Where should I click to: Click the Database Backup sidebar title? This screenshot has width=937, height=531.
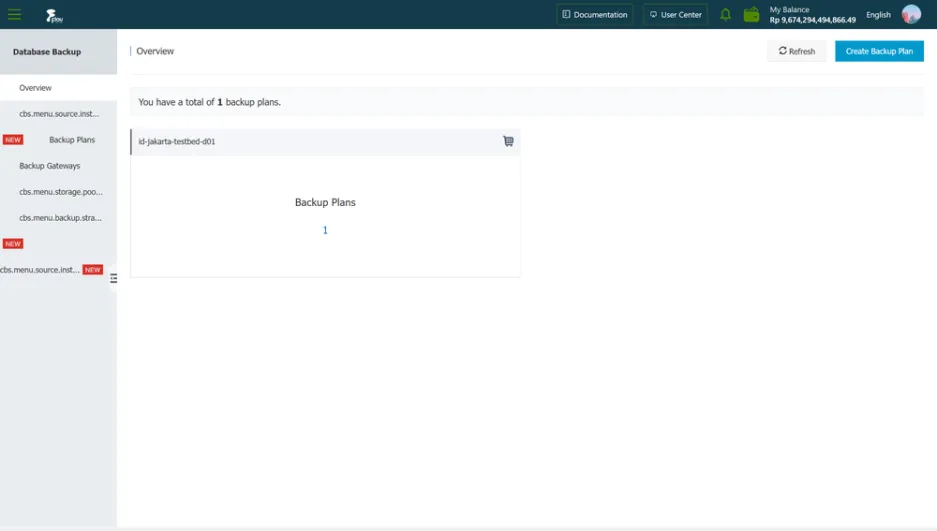pyautogui.click(x=47, y=52)
